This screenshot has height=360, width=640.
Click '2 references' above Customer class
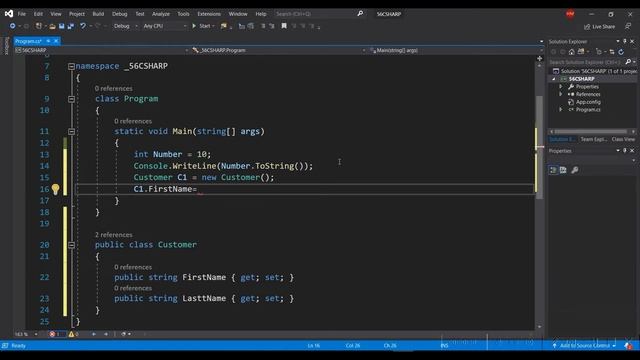[113, 235]
